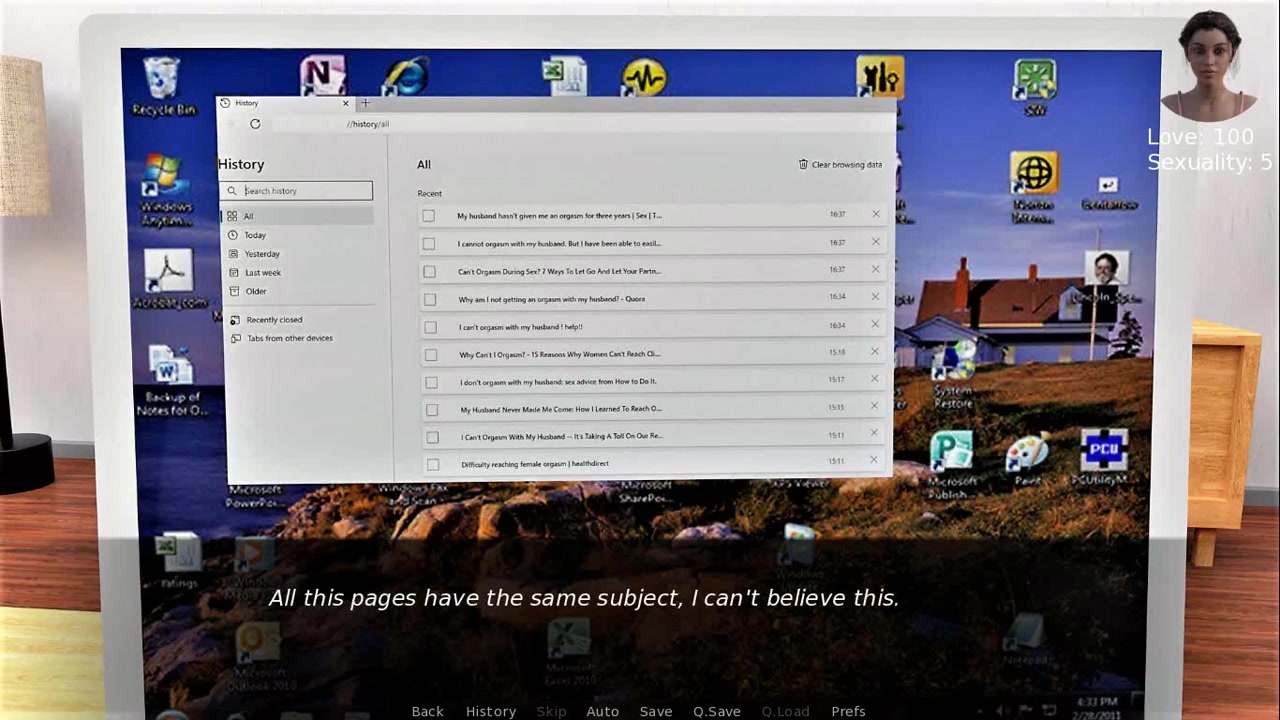Viewport: 1280px width, 720px height.
Task: Remove the healthdirect history entry
Action: tap(873, 460)
